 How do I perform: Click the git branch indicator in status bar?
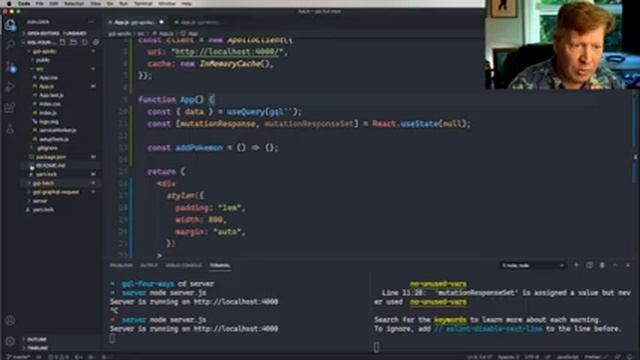(x=18, y=357)
